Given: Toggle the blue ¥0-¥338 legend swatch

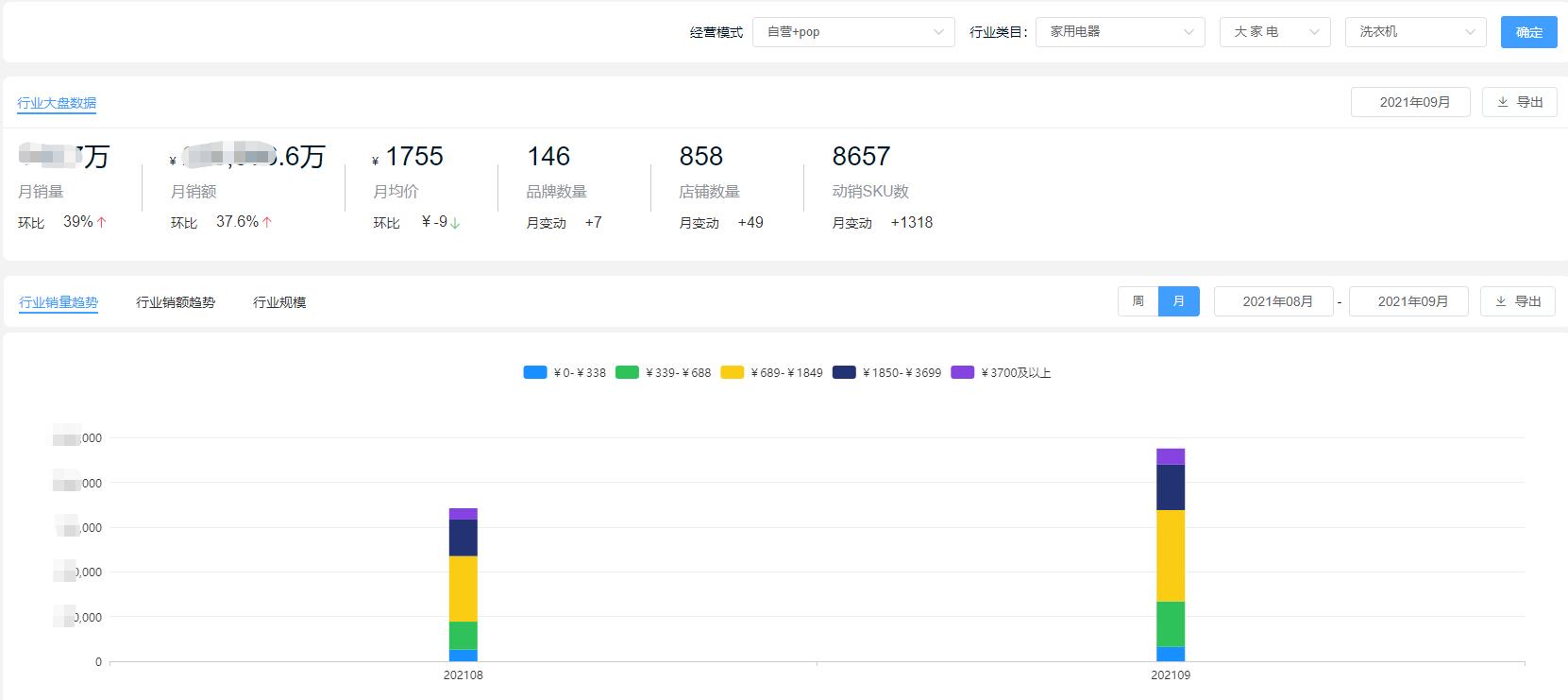Looking at the screenshot, I should [535, 373].
